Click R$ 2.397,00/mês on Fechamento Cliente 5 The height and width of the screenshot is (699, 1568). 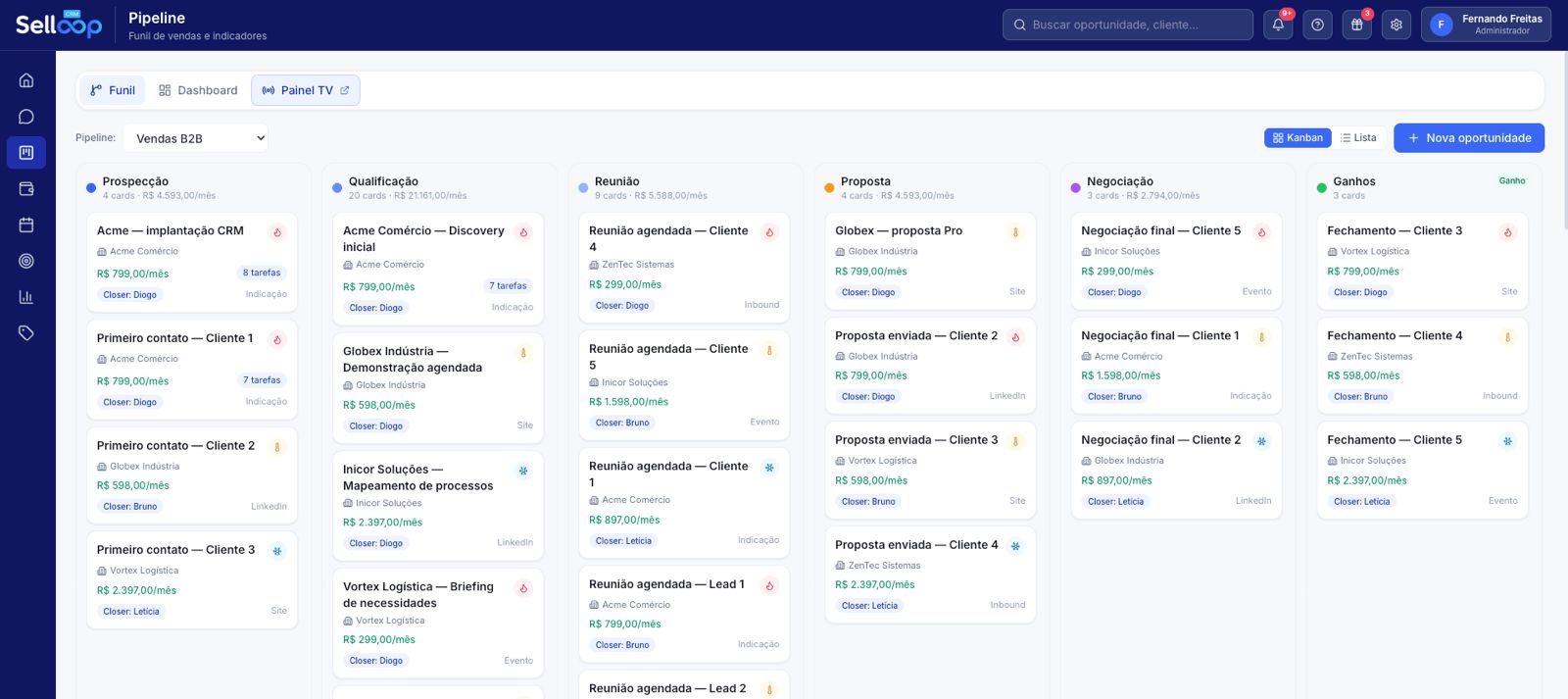(1367, 480)
